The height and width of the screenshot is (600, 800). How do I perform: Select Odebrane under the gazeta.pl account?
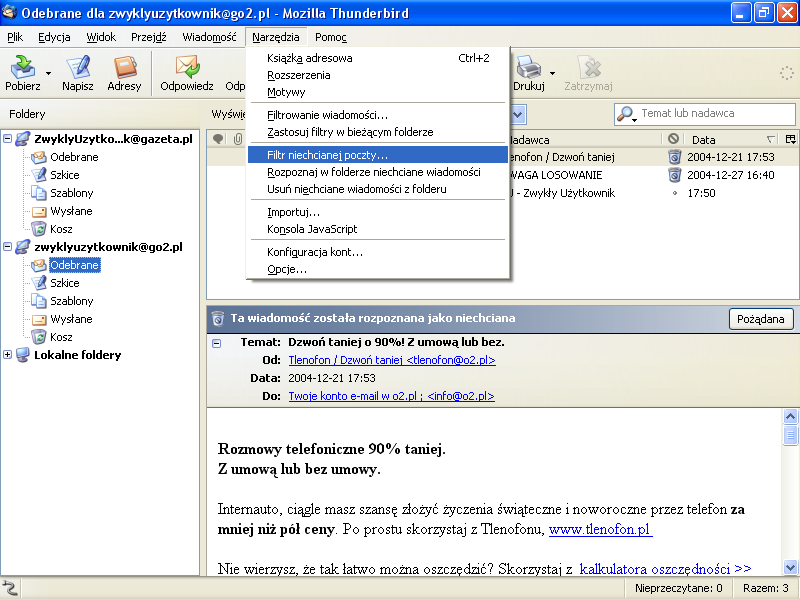pyautogui.click(x=74, y=157)
